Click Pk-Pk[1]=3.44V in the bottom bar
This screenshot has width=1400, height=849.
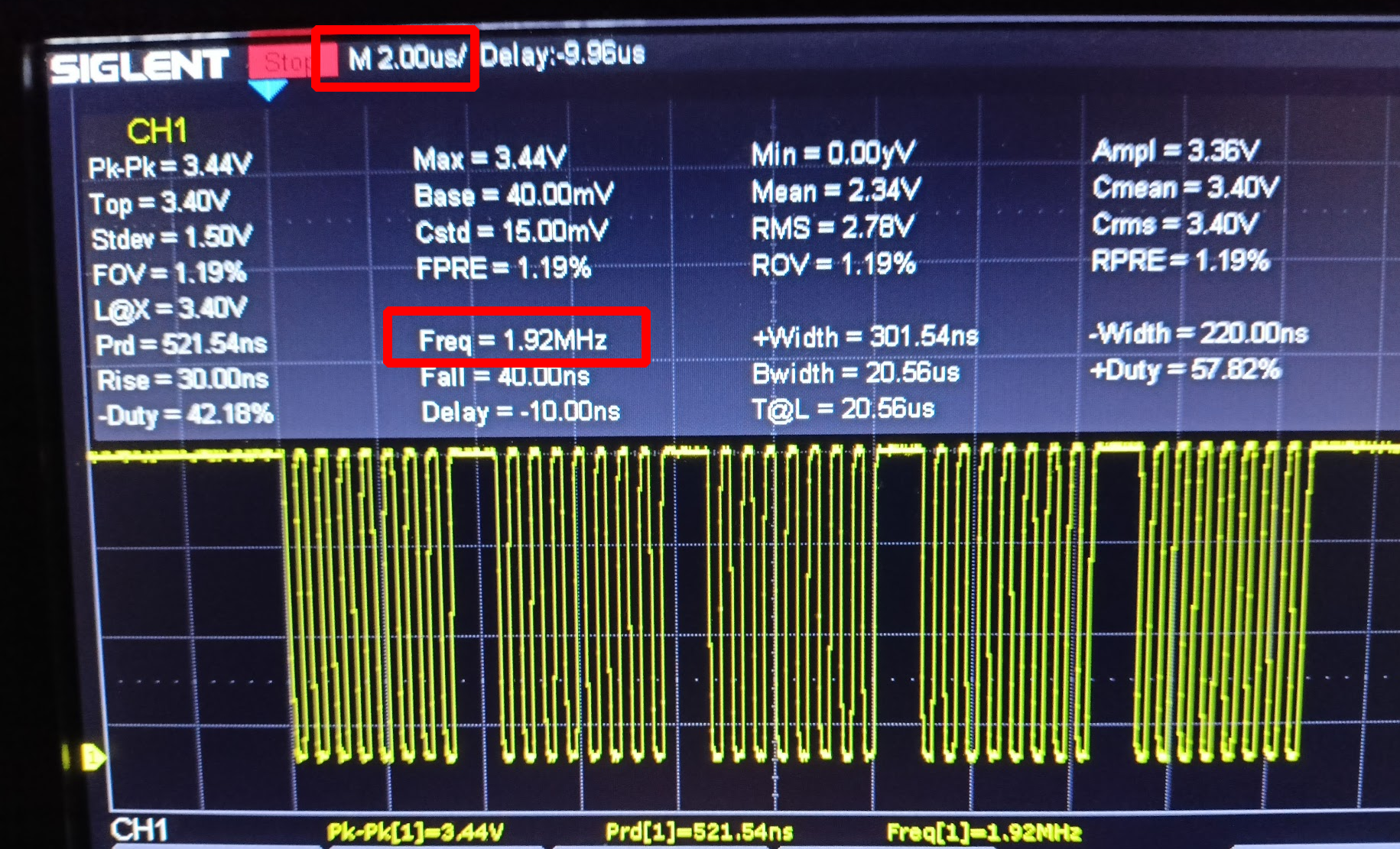pyautogui.click(x=415, y=833)
